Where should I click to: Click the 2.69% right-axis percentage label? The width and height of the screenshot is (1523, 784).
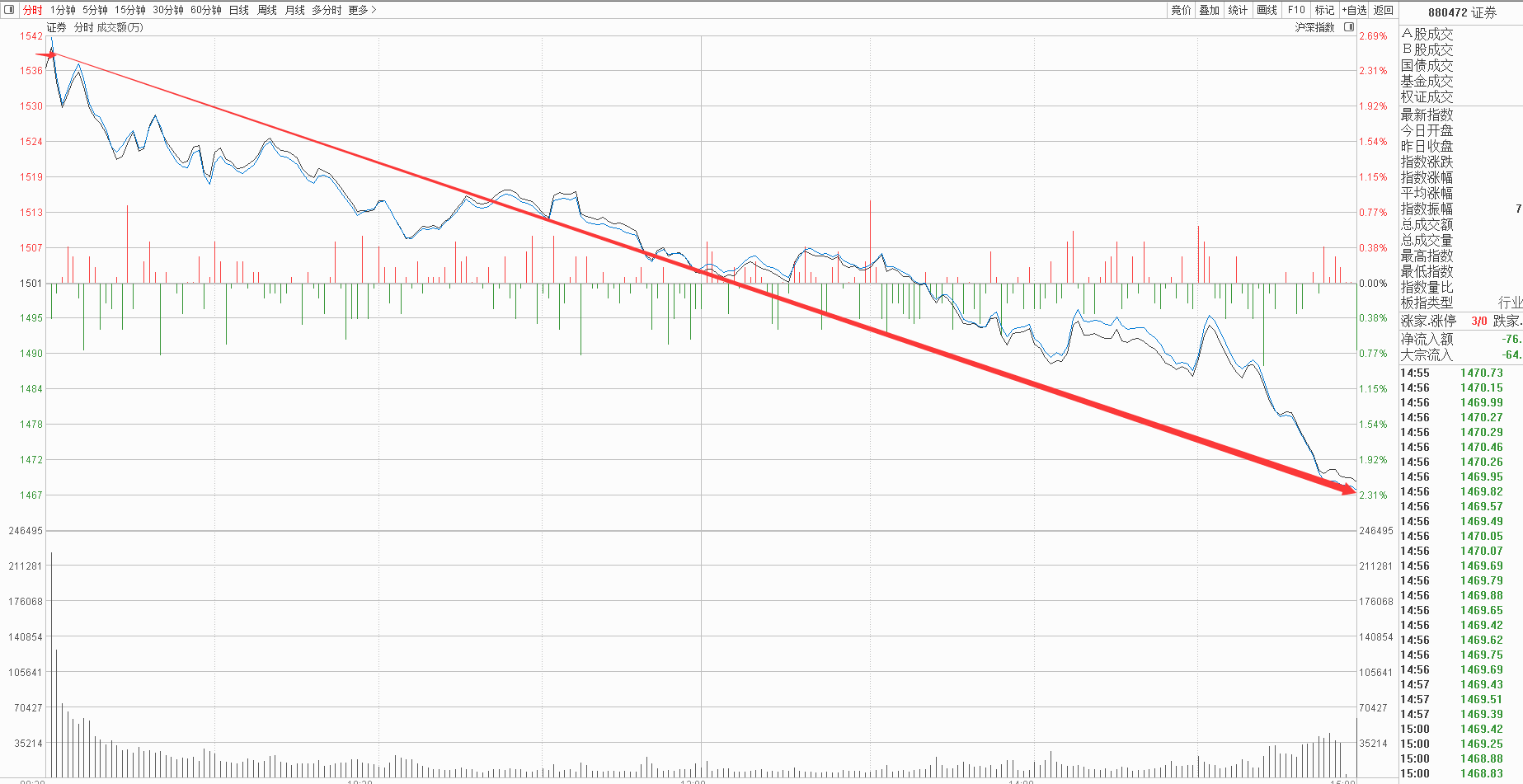(1373, 36)
